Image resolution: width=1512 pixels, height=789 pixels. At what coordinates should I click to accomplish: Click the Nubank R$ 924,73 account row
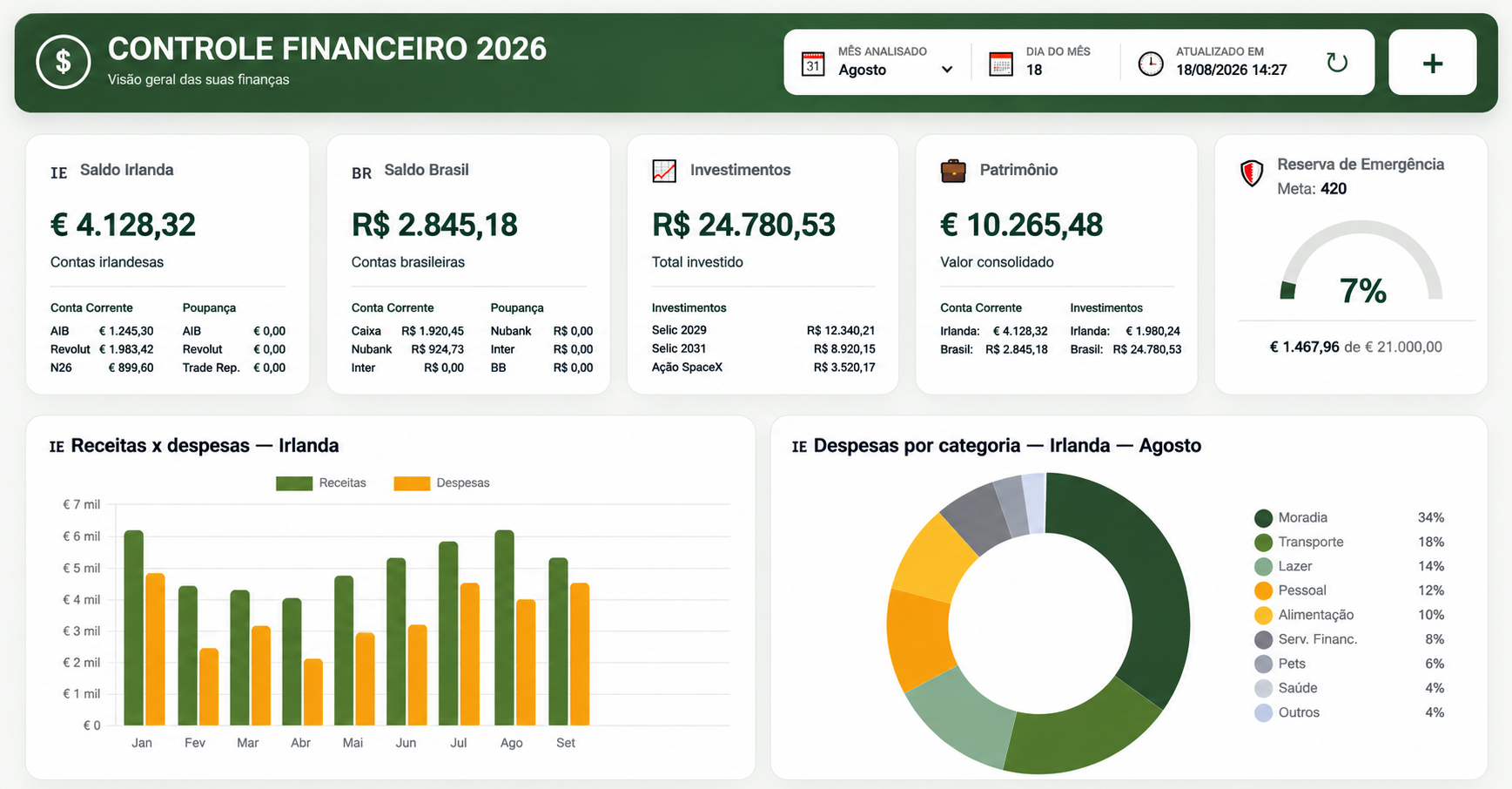pyautogui.click(x=407, y=350)
